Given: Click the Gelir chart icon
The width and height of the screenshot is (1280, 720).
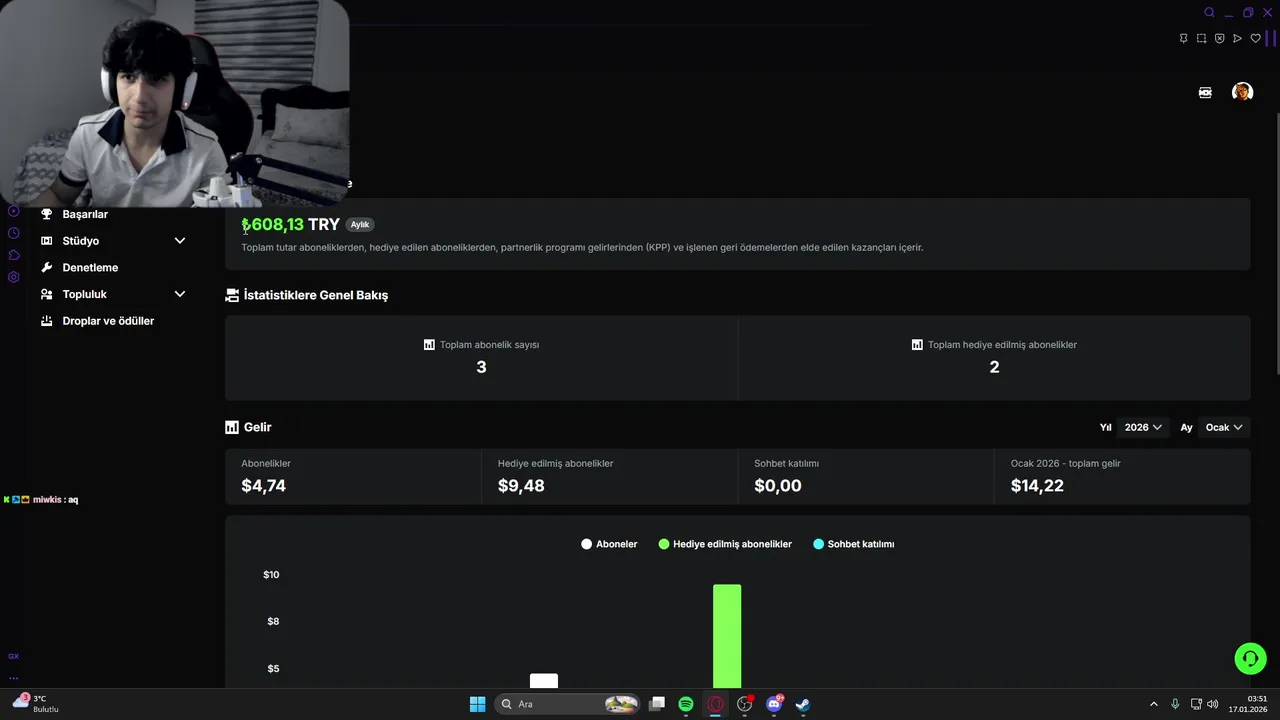Looking at the screenshot, I should tap(232, 427).
